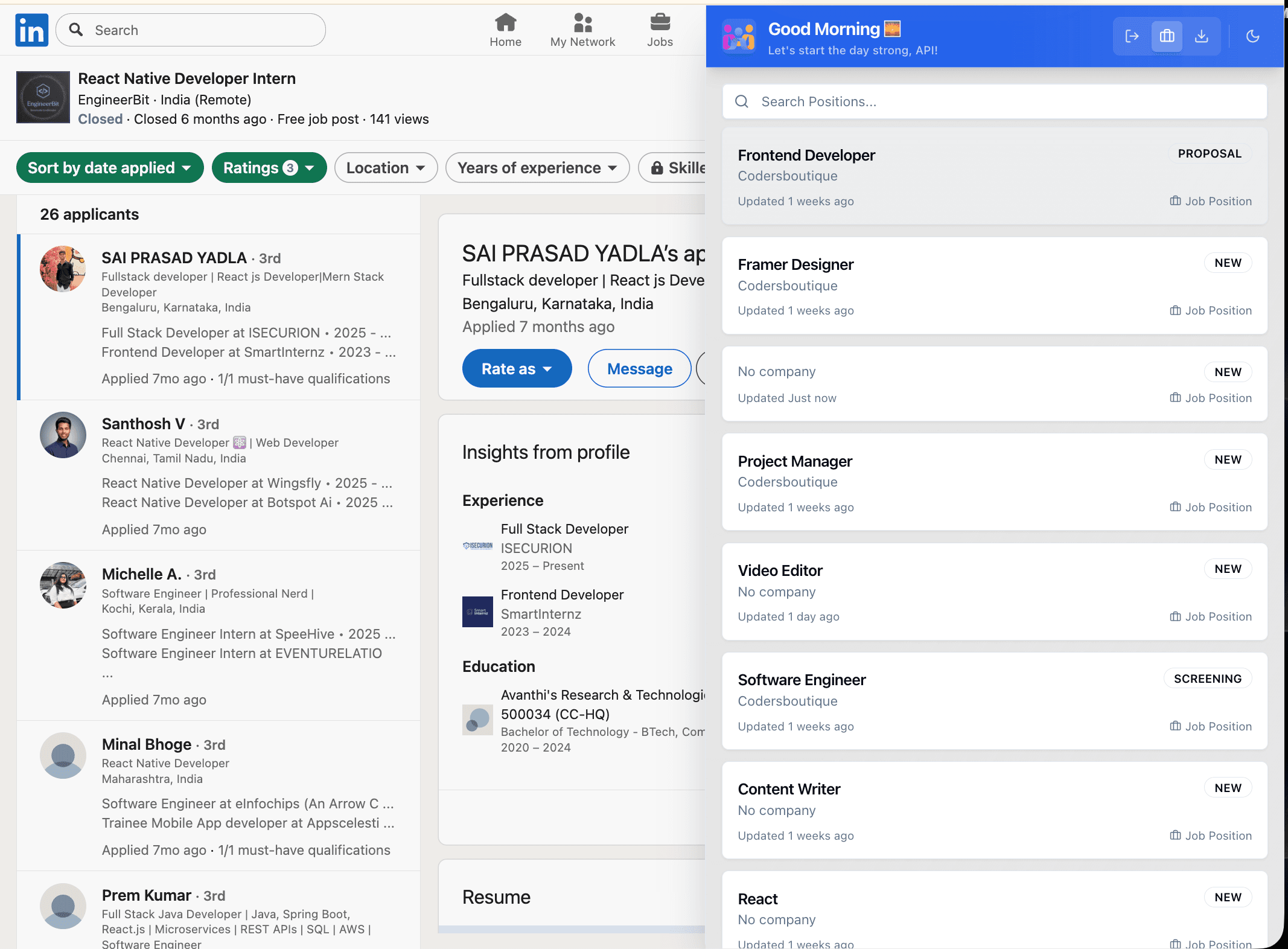The width and height of the screenshot is (1288, 949).
Task: Click the logout icon in extension header
Action: pos(1132,36)
